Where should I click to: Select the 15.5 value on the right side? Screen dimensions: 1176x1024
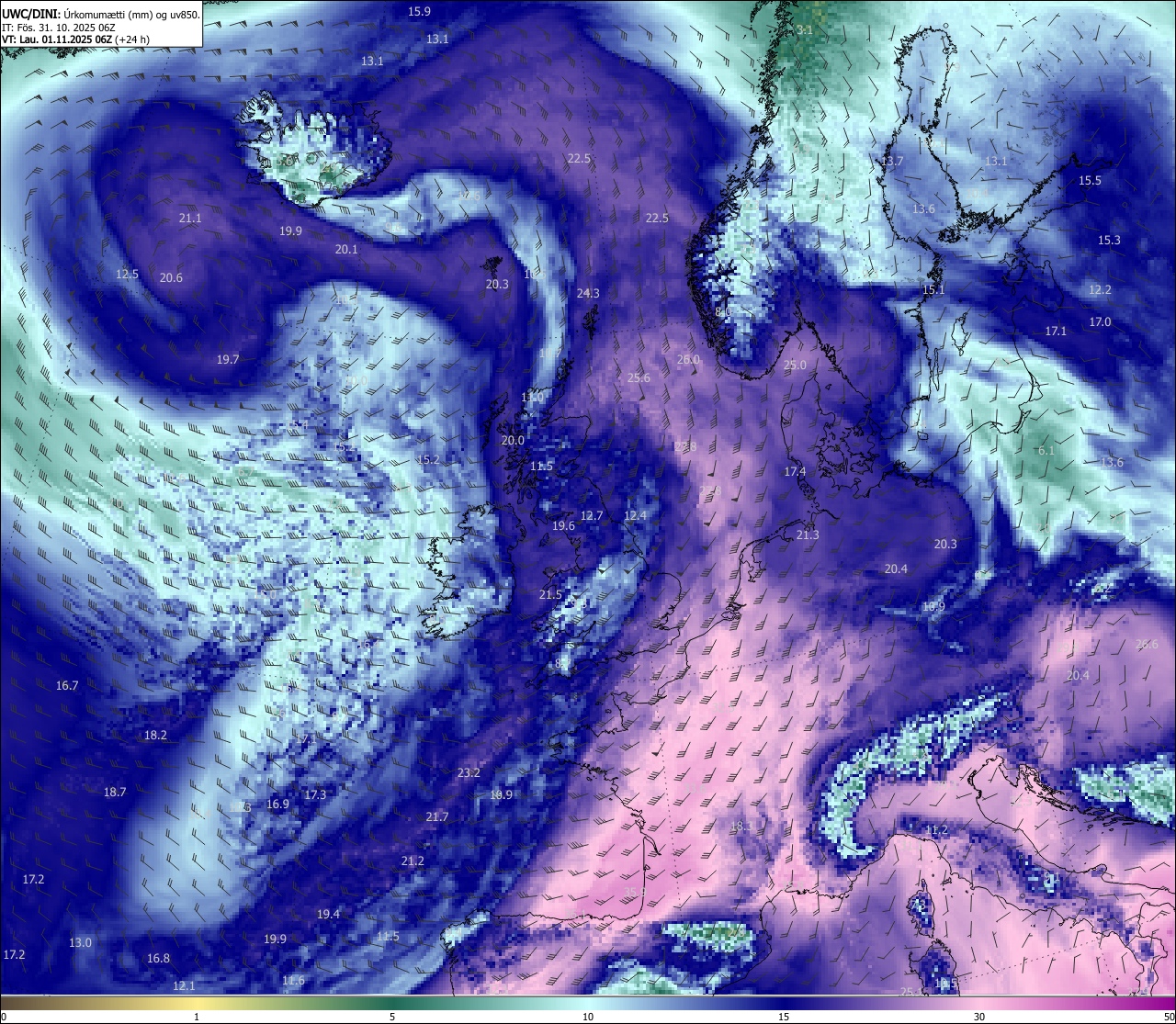click(x=1090, y=181)
